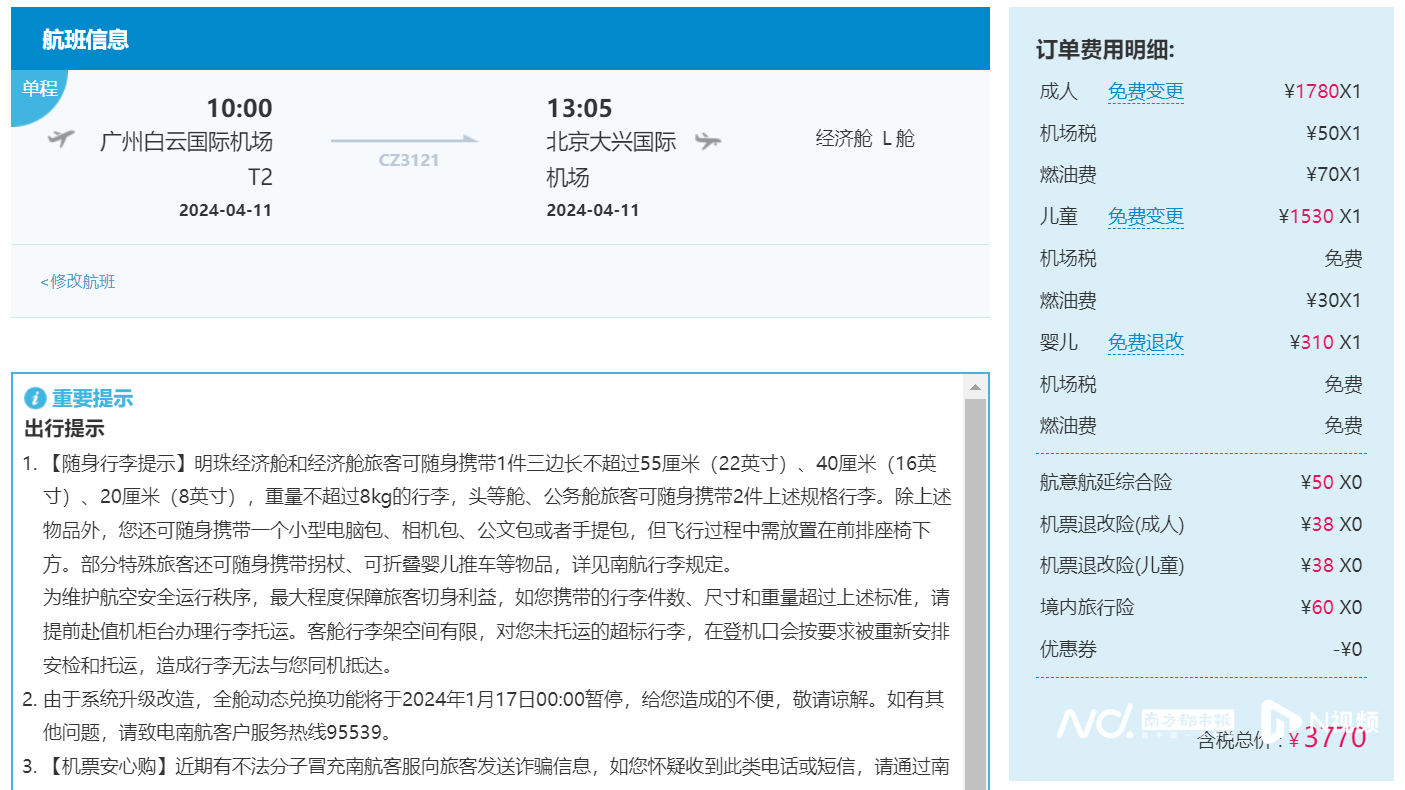The height and width of the screenshot is (790, 1405).
Task: Open 免费退改 policy for 婴儿 fare
Action: [1145, 343]
